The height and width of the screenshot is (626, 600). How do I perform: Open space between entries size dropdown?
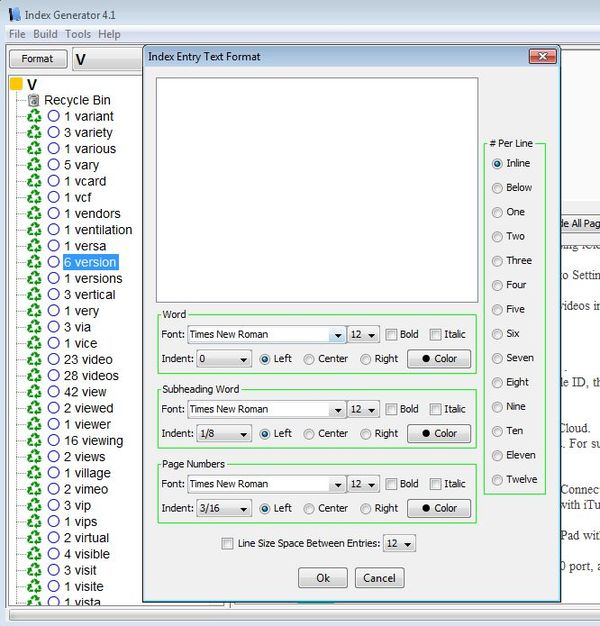tap(399, 543)
